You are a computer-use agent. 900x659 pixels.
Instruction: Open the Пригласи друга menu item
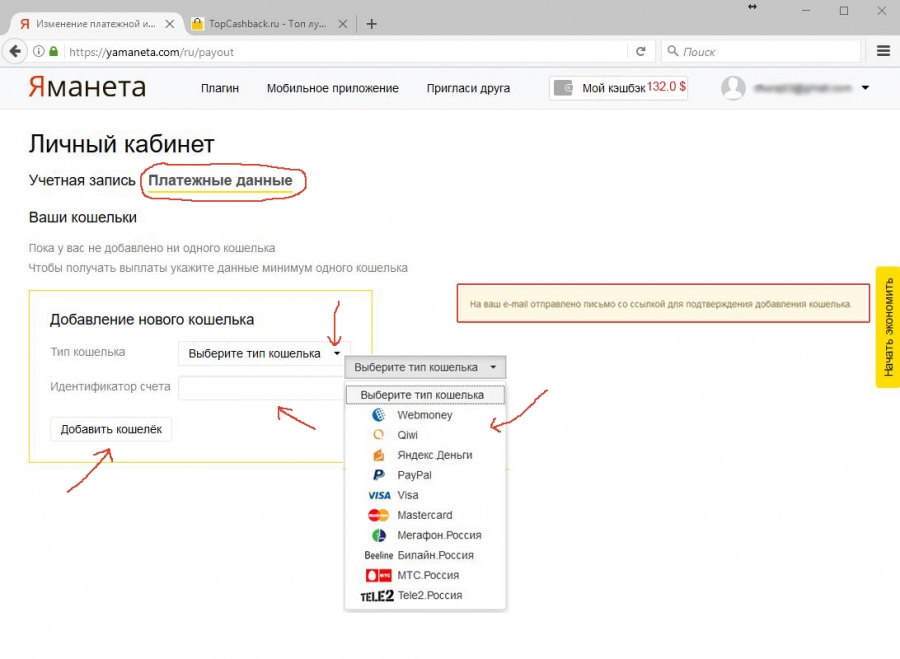[468, 88]
